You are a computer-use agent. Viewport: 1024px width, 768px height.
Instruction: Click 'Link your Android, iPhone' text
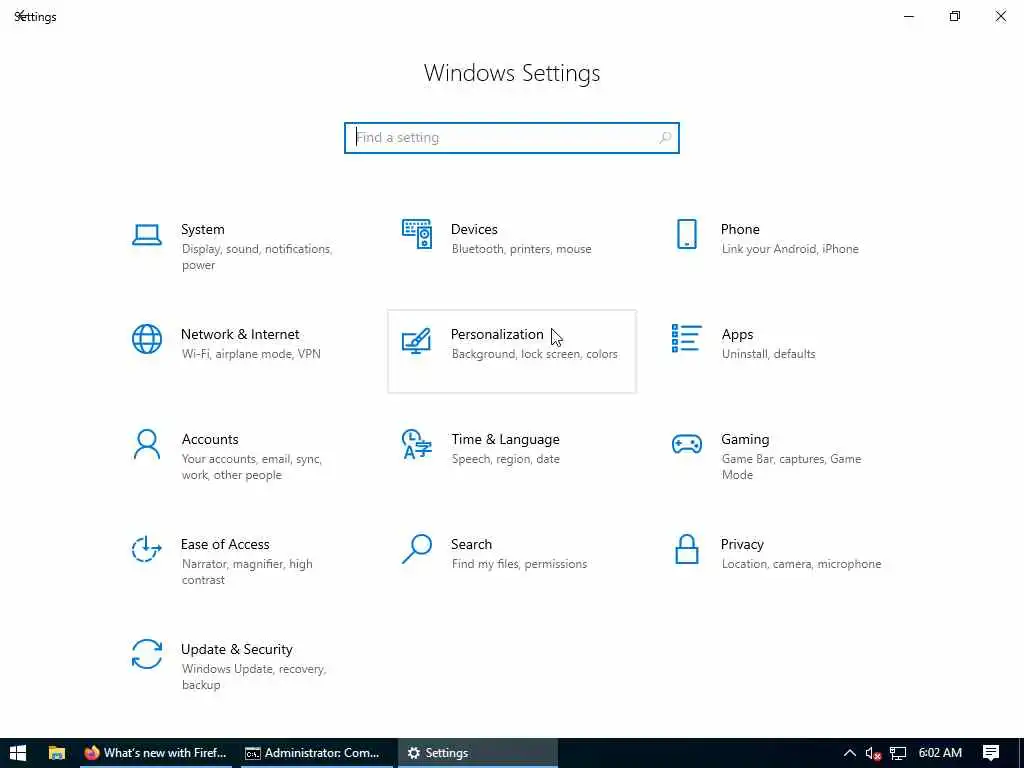[790, 249]
